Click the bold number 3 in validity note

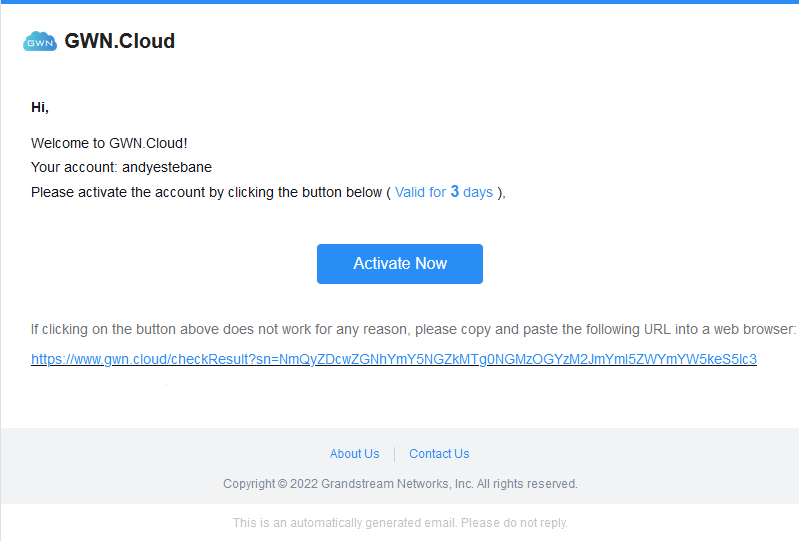pos(455,192)
